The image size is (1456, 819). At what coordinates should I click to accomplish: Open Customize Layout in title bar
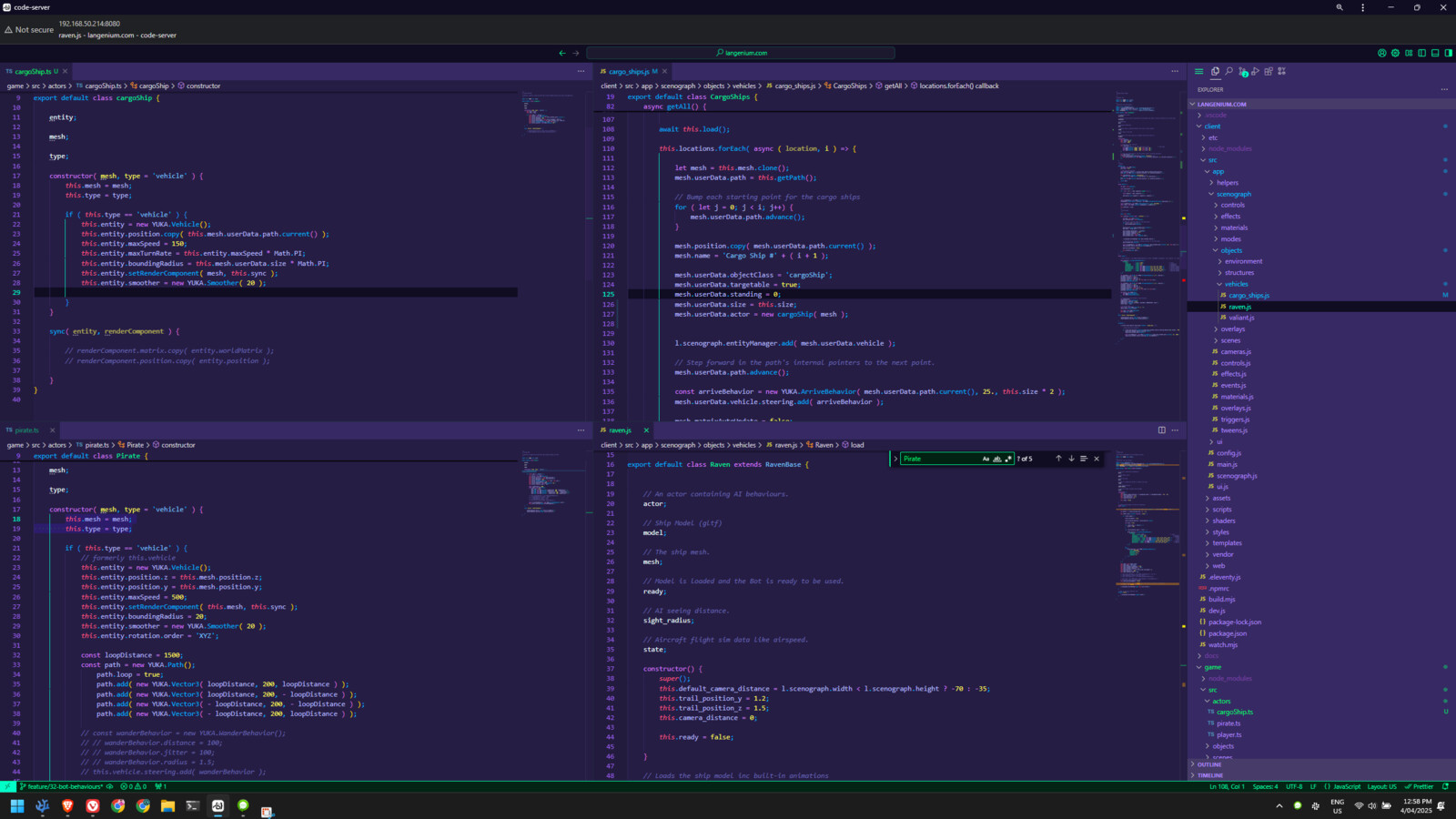point(1409,53)
